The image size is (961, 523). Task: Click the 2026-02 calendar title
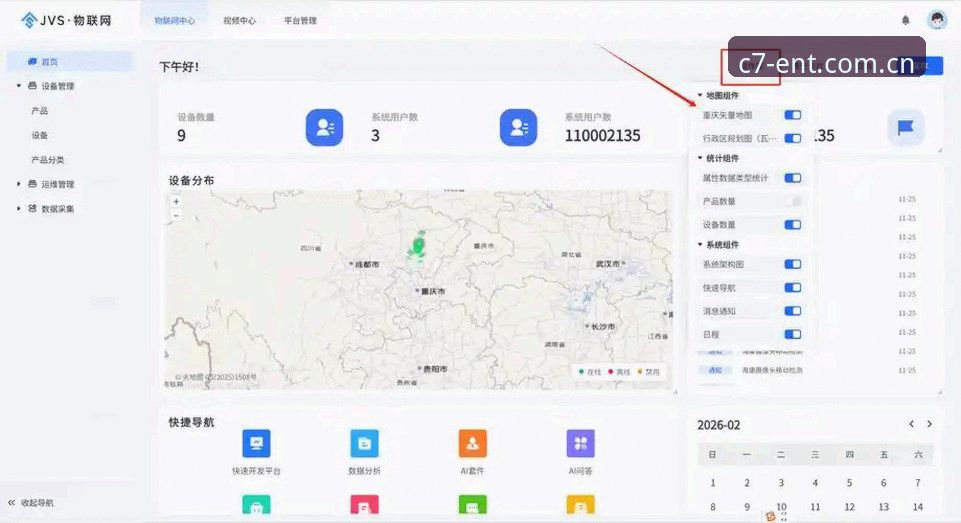point(718,425)
